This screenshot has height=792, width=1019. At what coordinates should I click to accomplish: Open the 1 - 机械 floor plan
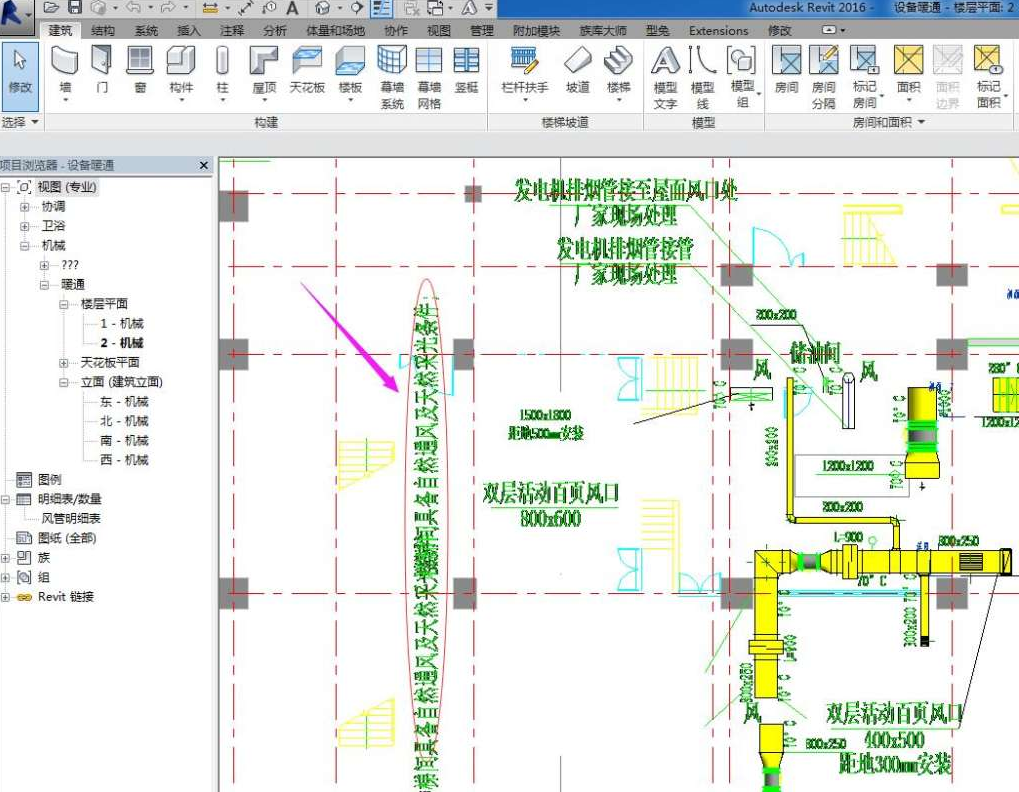tap(122, 324)
